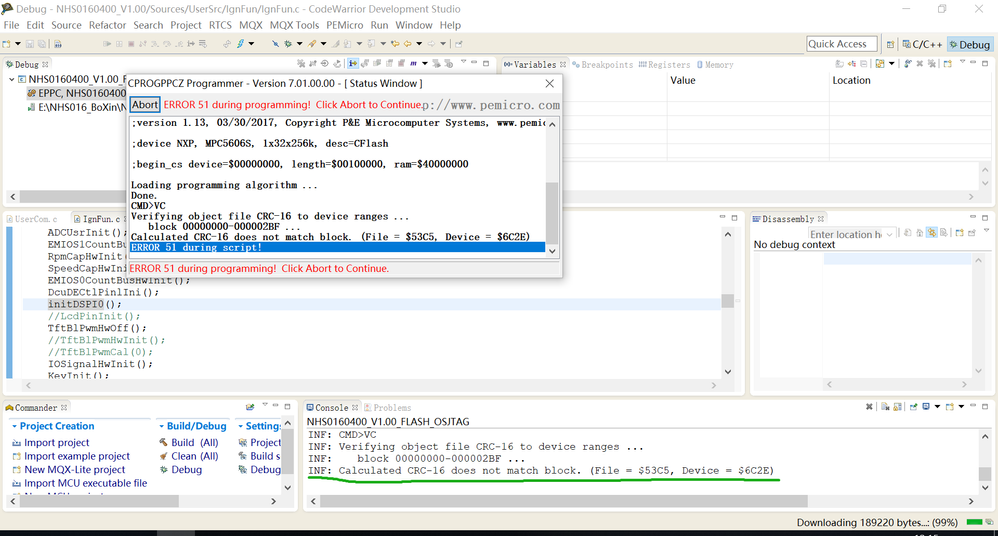998x536 pixels.
Task: Click the blue Flash Programmer lightning icon
Action: click(241, 44)
